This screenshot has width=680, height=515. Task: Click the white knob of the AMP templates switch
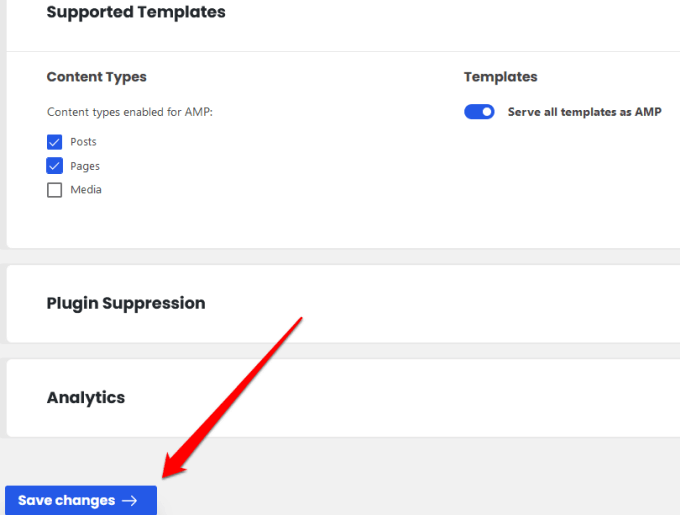point(486,112)
